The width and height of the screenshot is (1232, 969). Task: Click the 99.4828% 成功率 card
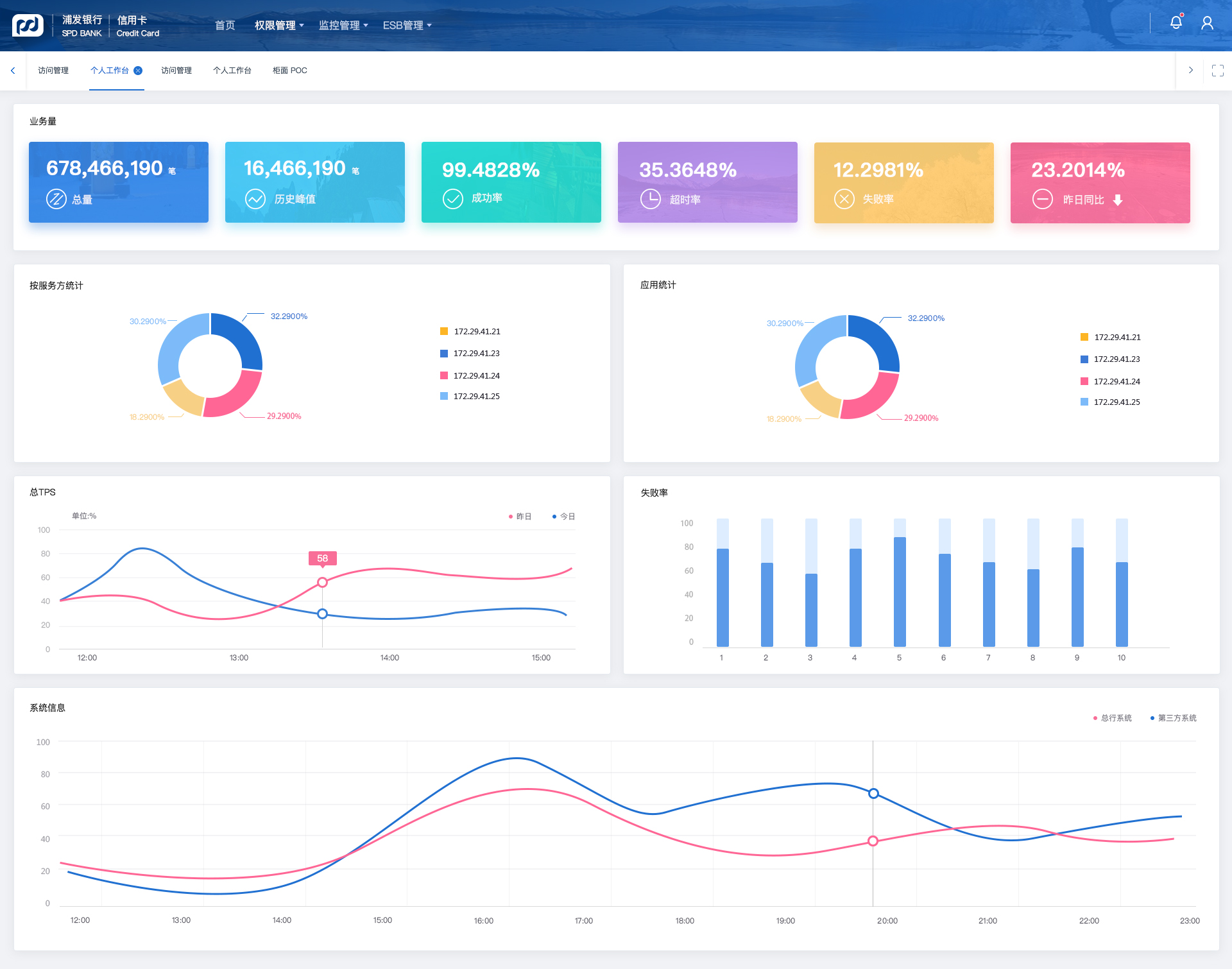[511, 182]
